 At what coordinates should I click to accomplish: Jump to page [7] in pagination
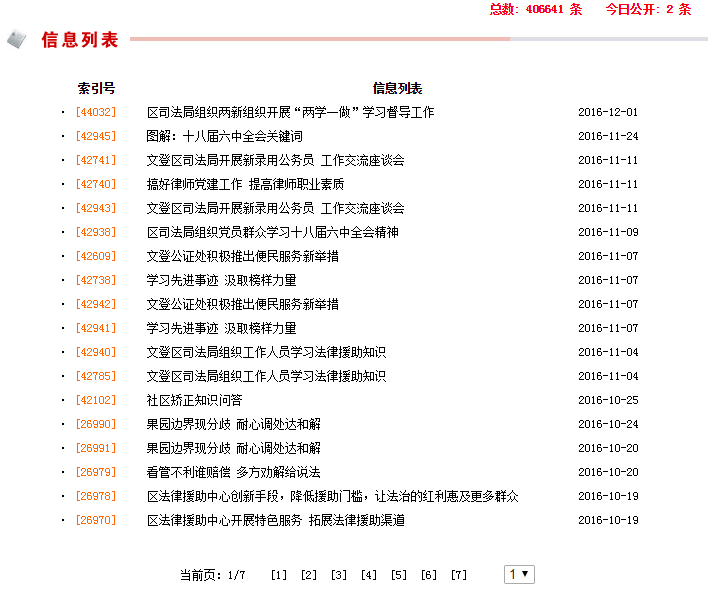(x=459, y=575)
